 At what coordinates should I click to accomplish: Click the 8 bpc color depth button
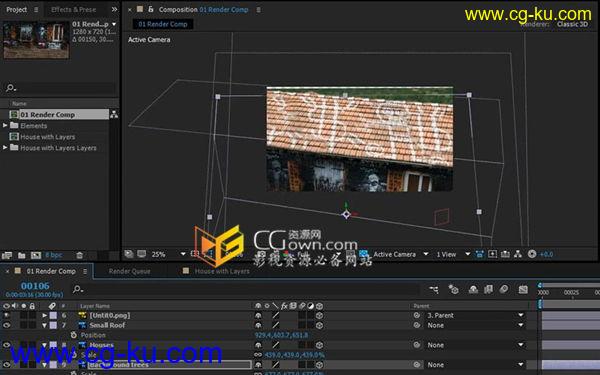click(54, 255)
